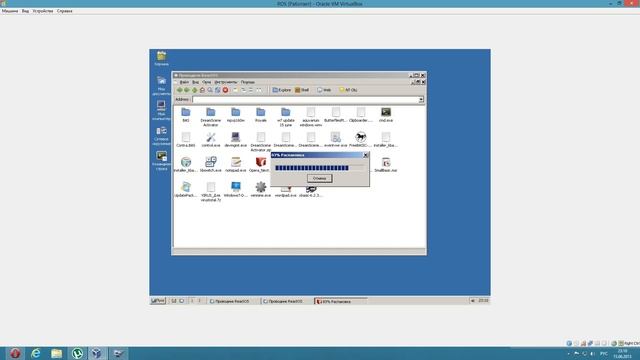Open the Устройства menu in VirtualBox
The height and width of the screenshot is (360, 640).
43,11
